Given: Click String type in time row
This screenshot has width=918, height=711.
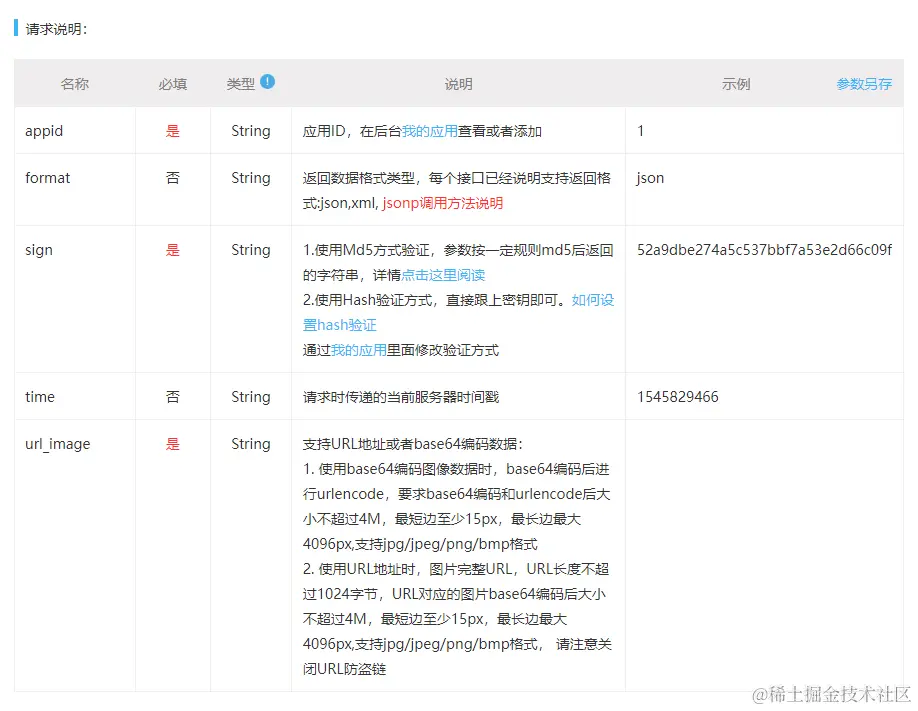Looking at the screenshot, I should point(251,397).
